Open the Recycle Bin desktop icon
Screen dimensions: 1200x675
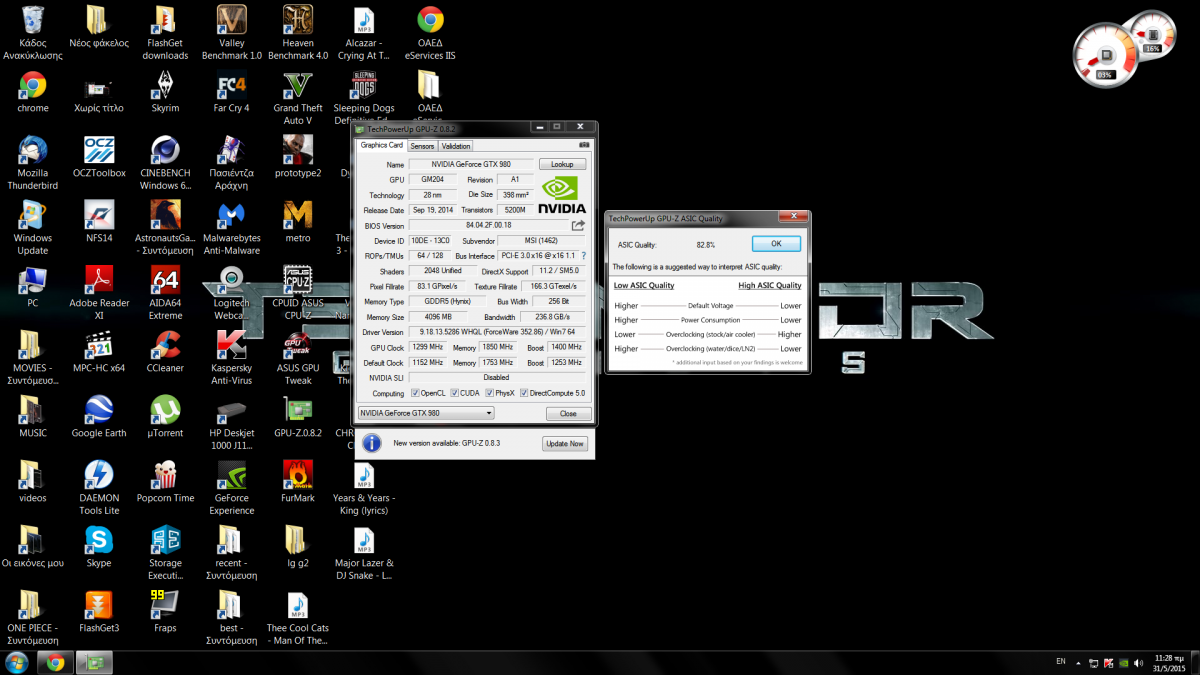click(32, 31)
